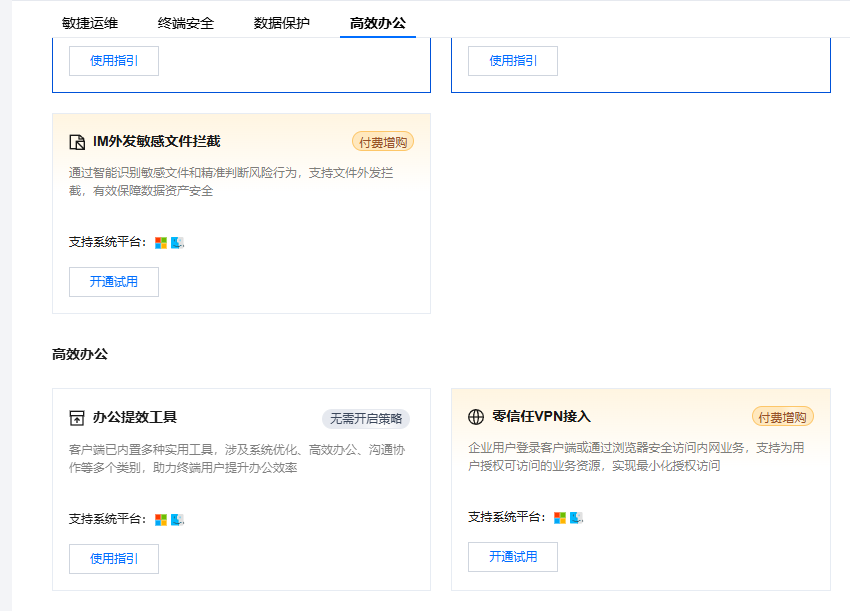Click the 零信任VPN接入 globe icon
850x611 pixels.
click(476, 416)
